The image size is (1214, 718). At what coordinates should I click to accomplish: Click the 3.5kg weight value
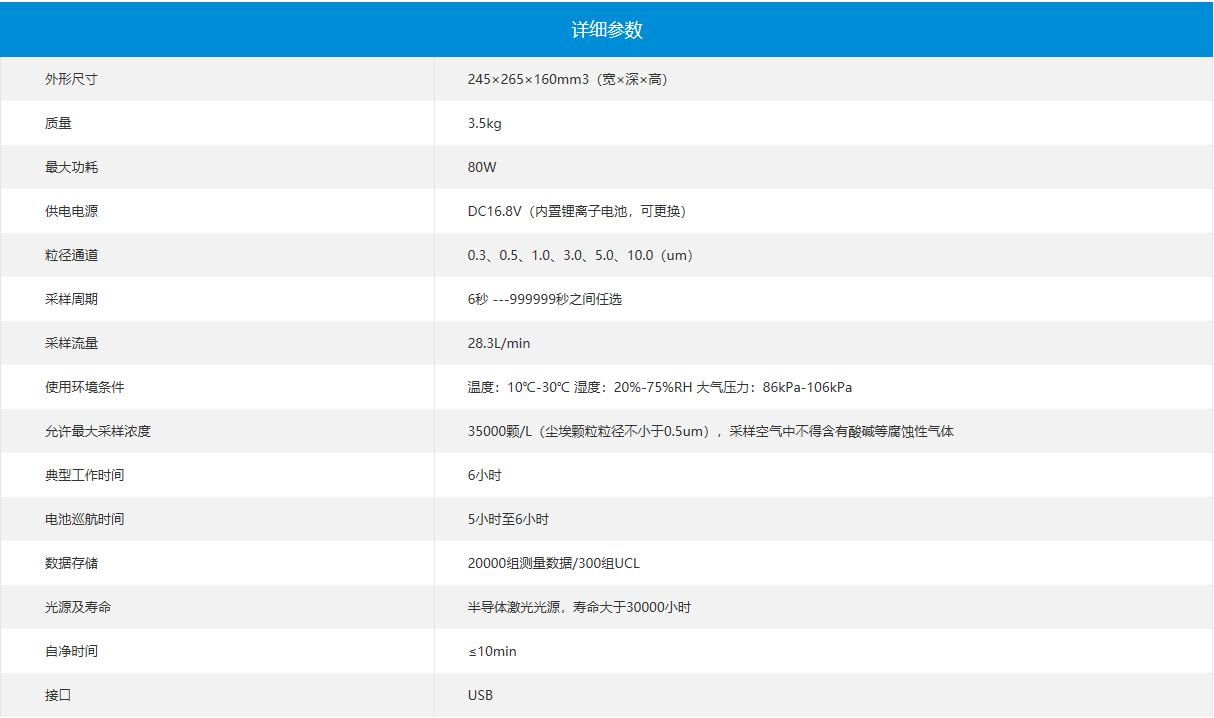pos(484,123)
